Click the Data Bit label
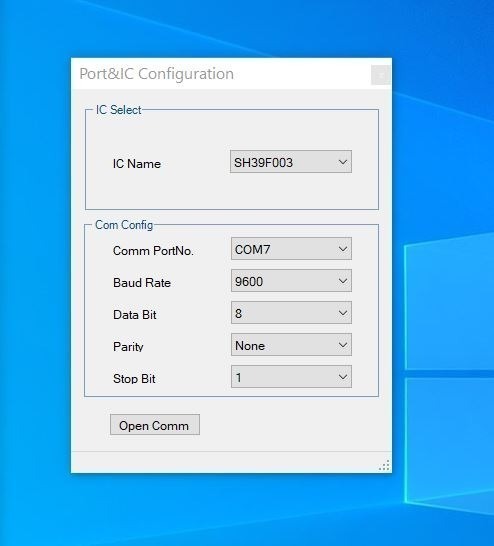 [135, 315]
